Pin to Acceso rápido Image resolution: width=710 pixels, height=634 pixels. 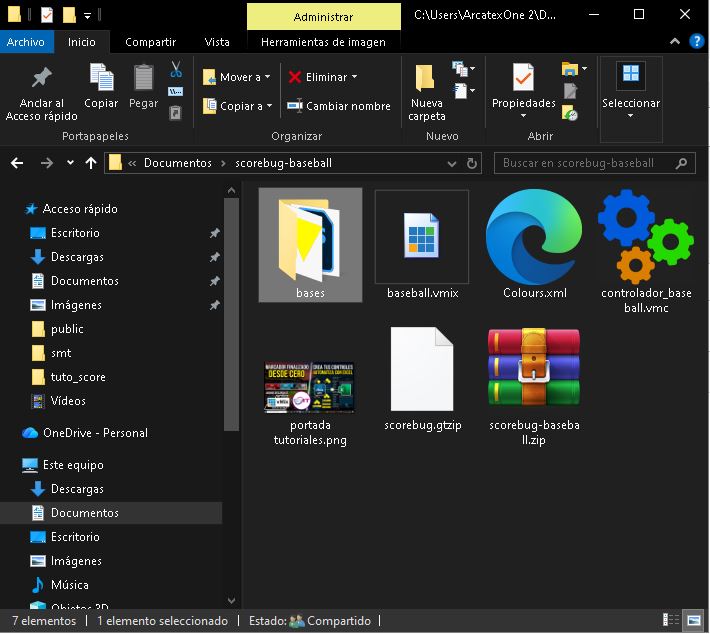42,93
